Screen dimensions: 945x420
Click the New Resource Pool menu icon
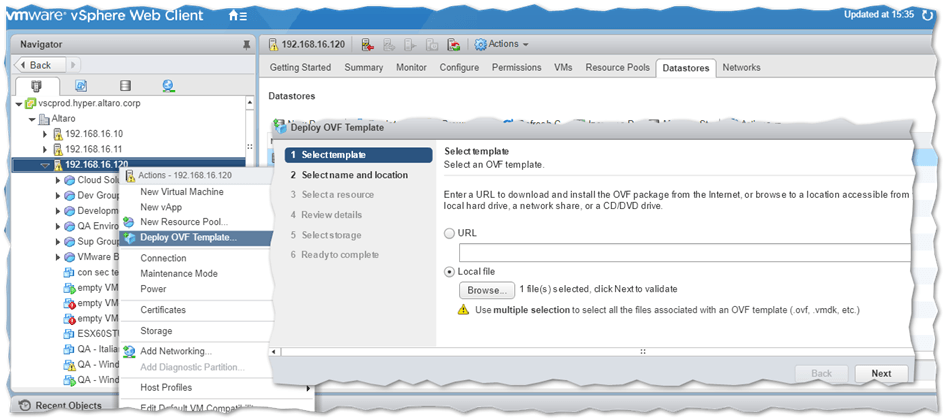pyautogui.click(x=128, y=222)
